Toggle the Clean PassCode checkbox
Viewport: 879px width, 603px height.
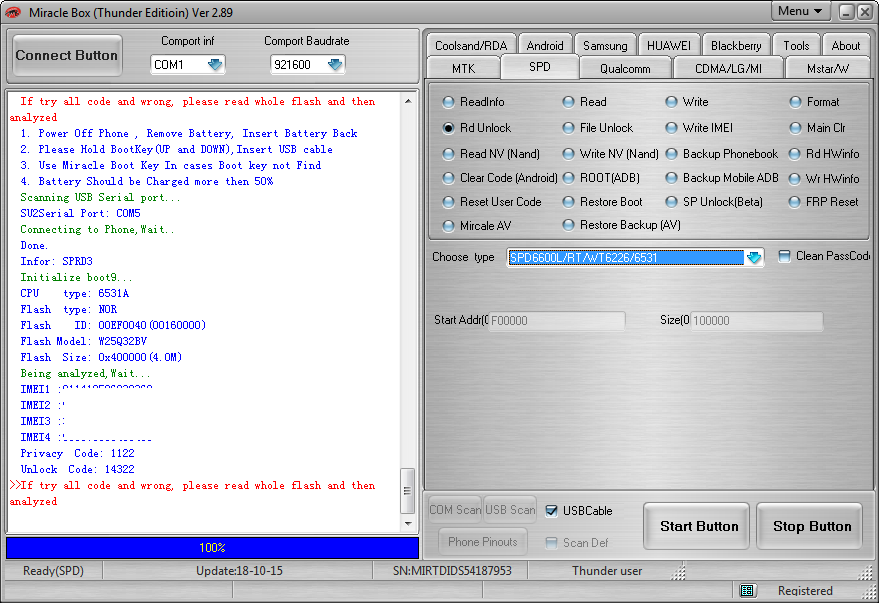pyautogui.click(x=785, y=256)
